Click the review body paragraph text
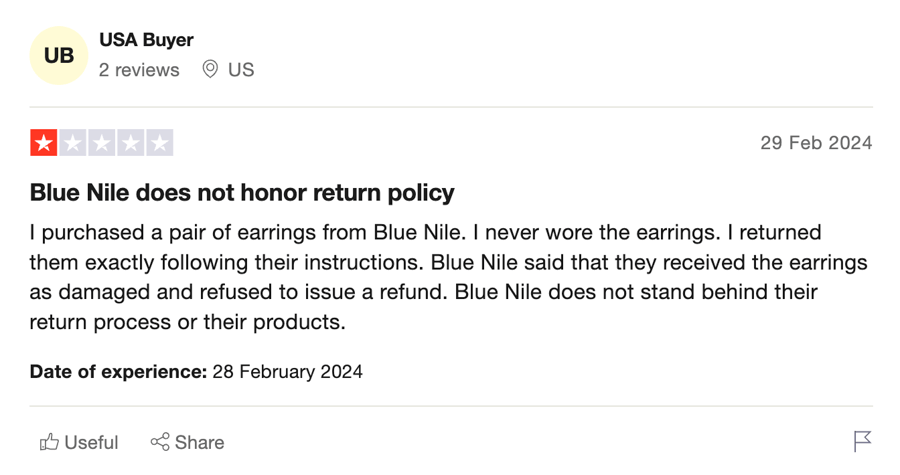900x475 pixels. (448, 277)
